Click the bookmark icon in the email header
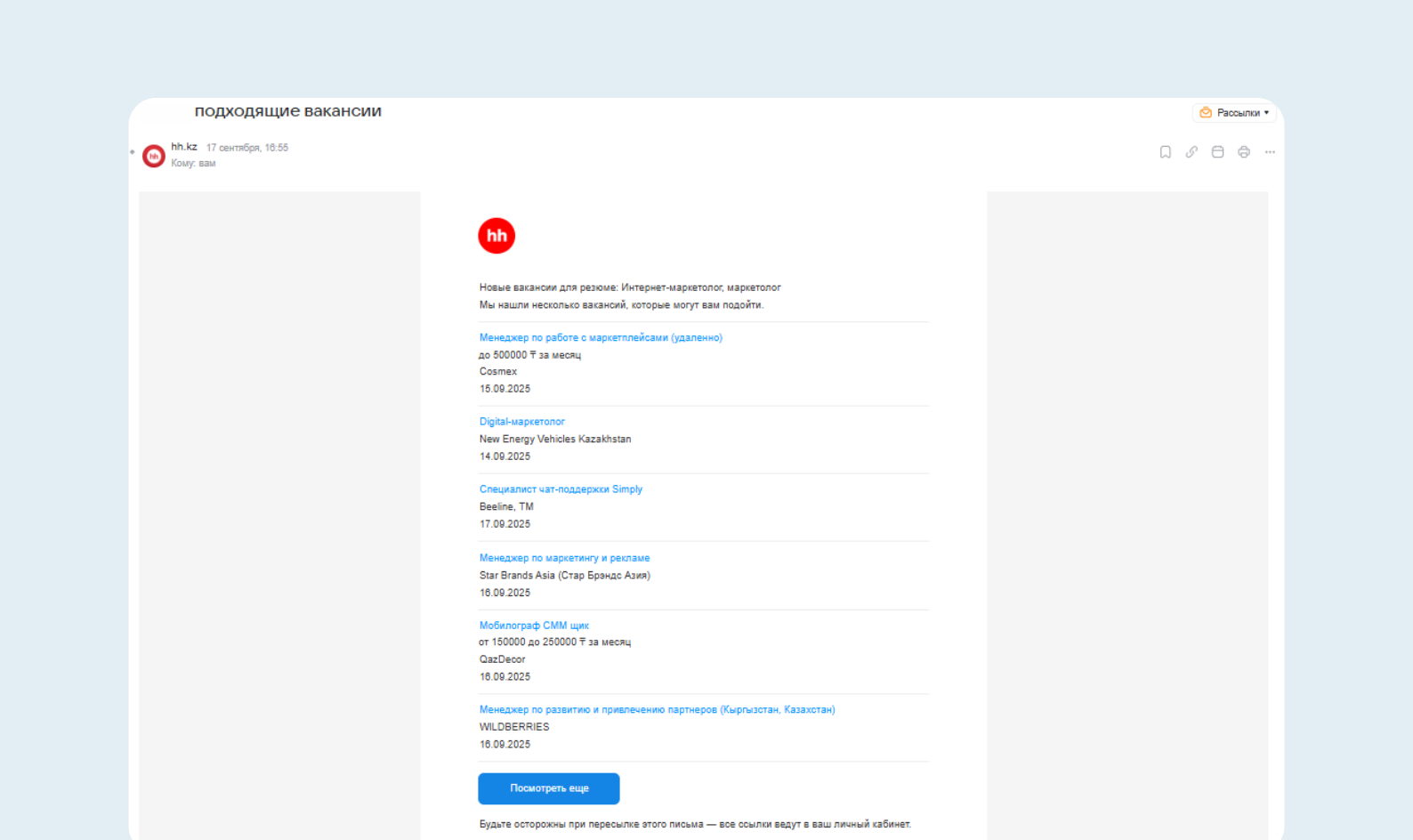Viewport: 1413px width, 840px height. coord(1165,152)
